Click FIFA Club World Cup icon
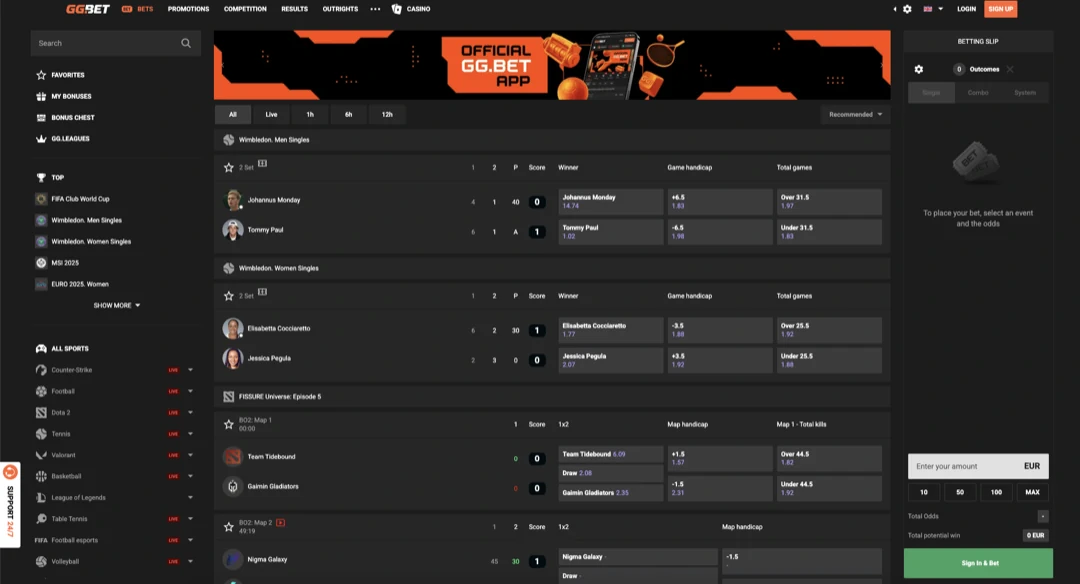 [41, 198]
